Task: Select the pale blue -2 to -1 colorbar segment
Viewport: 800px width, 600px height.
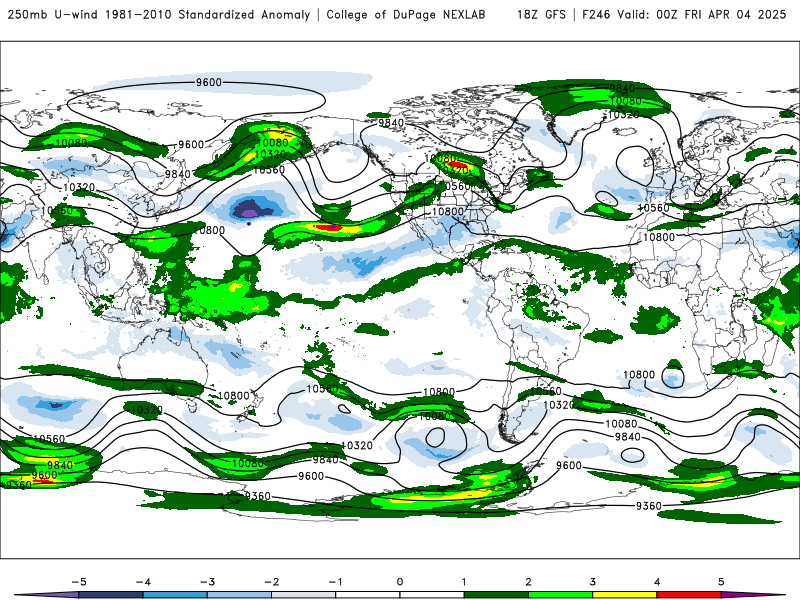Action: coord(304,595)
